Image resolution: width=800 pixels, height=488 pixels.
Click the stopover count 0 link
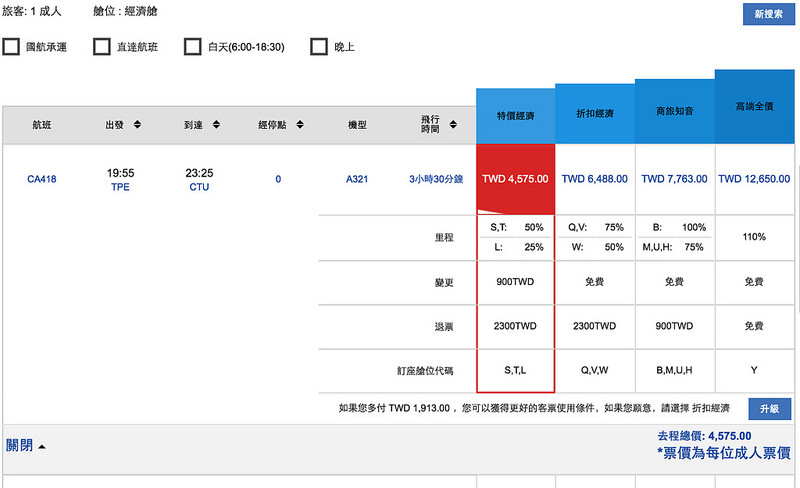click(278, 179)
